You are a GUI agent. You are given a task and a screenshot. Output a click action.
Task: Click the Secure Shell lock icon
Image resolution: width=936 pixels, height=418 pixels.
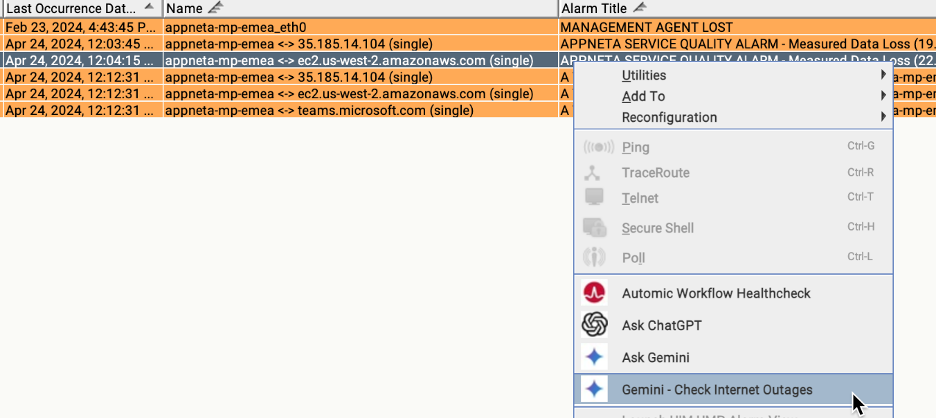coord(595,228)
